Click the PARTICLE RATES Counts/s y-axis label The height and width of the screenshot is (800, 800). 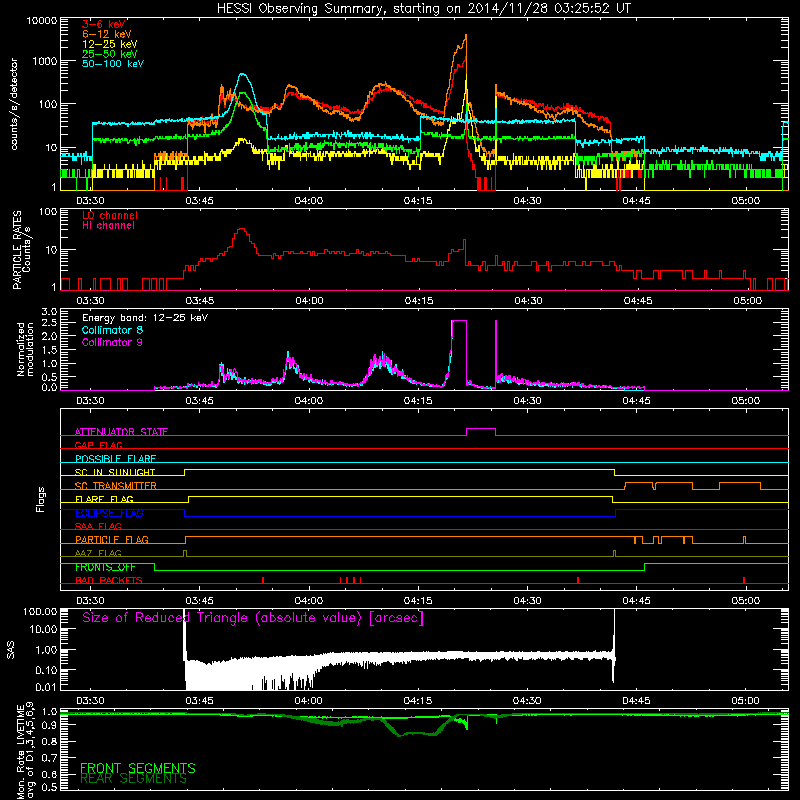pyautogui.click(x=21, y=249)
